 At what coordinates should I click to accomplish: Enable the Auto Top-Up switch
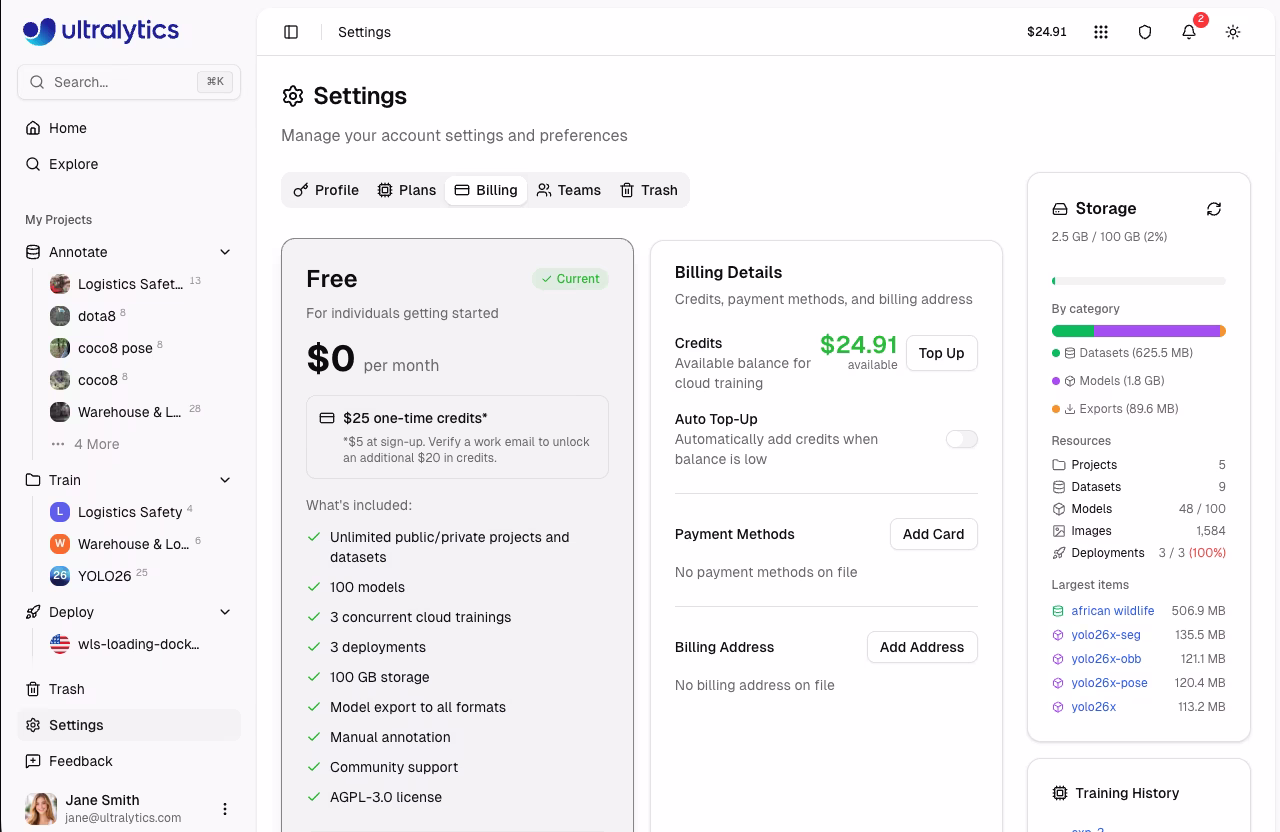961,439
